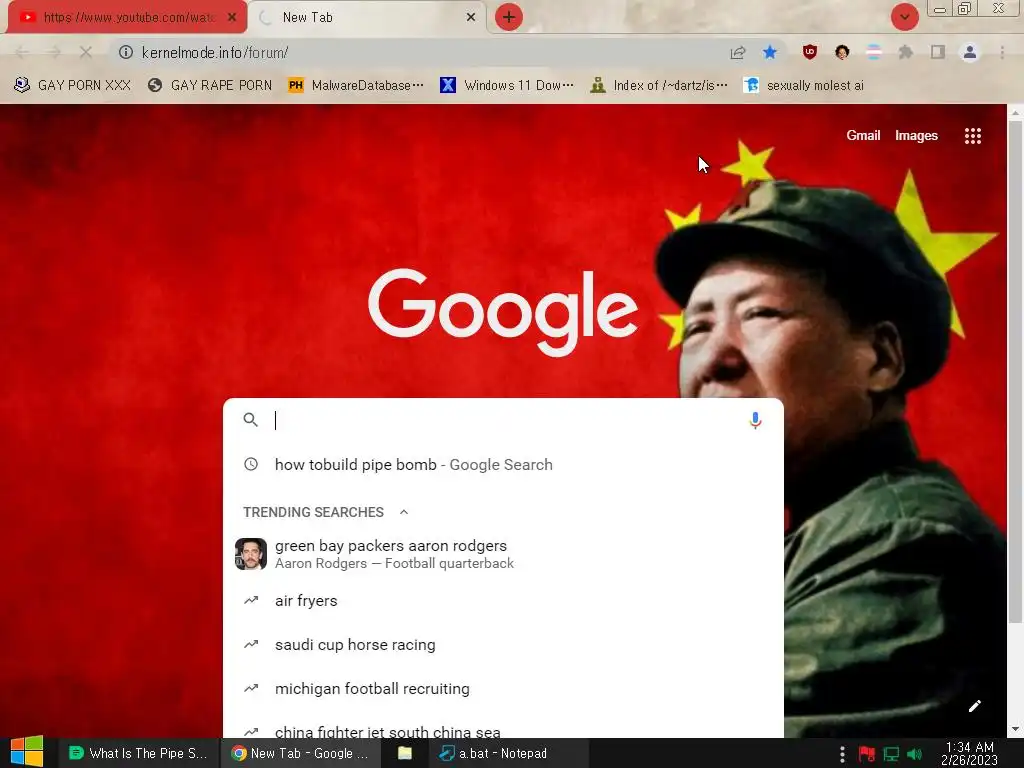This screenshot has height=768, width=1024.
Task: Open a new tab with the red plus button
Action: [509, 17]
